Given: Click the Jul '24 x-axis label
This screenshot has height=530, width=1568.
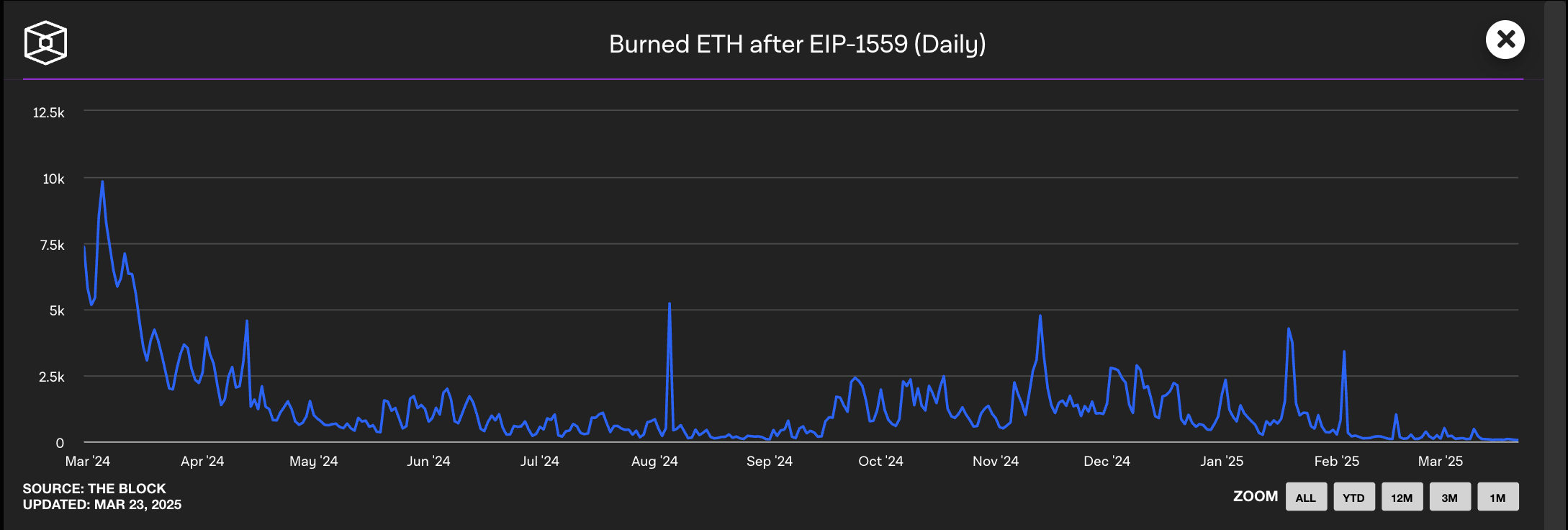Looking at the screenshot, I should click(540, 461).
